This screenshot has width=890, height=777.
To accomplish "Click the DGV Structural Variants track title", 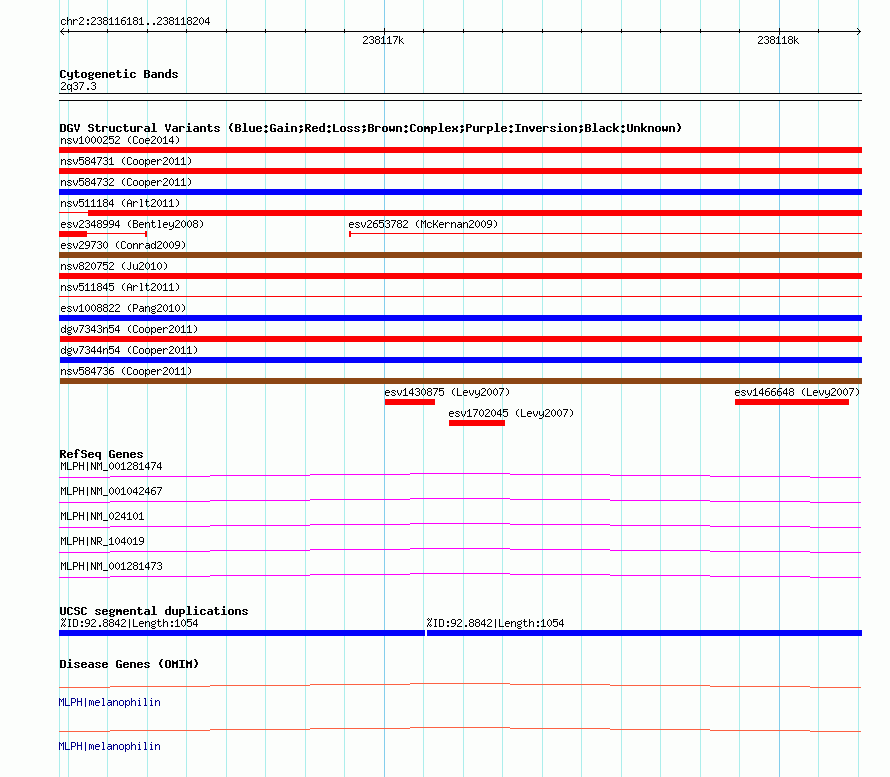I will point(371,128).
